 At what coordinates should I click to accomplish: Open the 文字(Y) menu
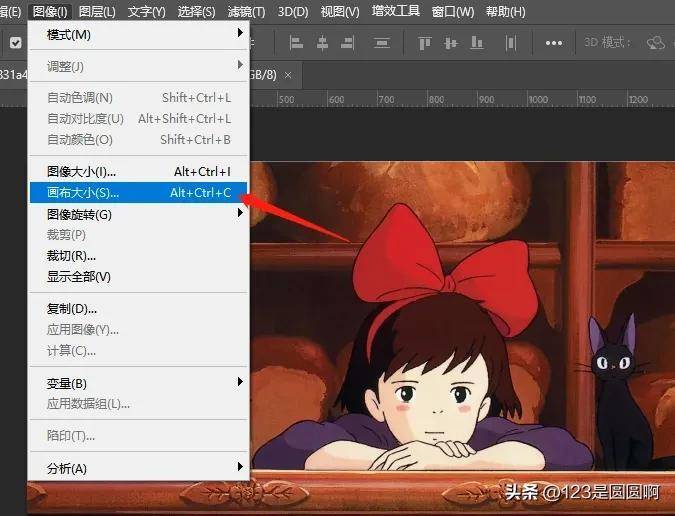(146, 12)
